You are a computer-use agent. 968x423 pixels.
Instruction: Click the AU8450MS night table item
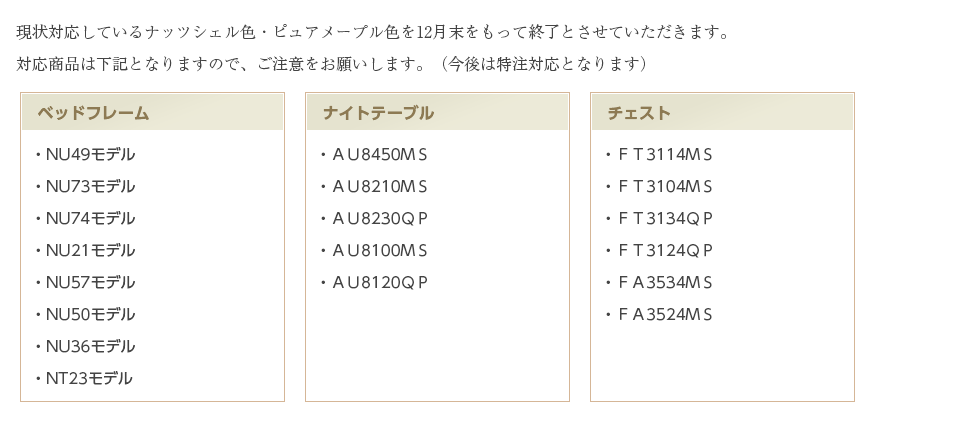[380, 155]
